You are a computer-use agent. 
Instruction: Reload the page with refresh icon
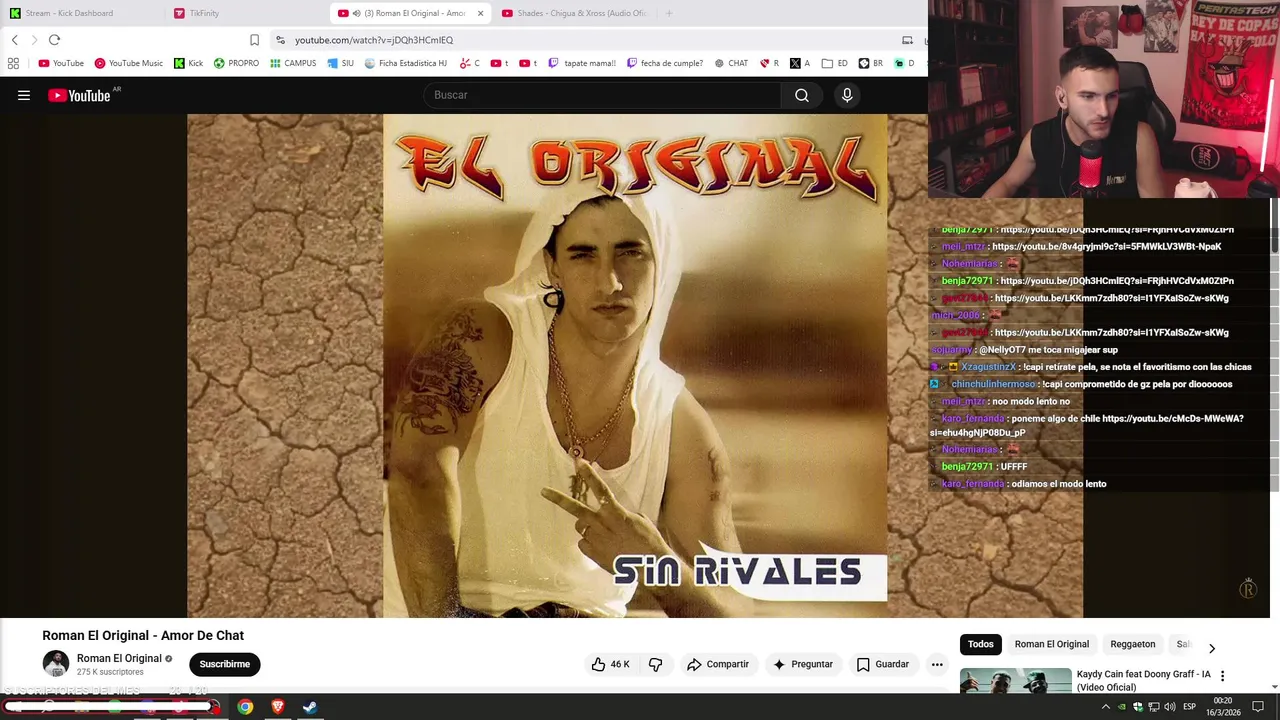coord(54,40)
